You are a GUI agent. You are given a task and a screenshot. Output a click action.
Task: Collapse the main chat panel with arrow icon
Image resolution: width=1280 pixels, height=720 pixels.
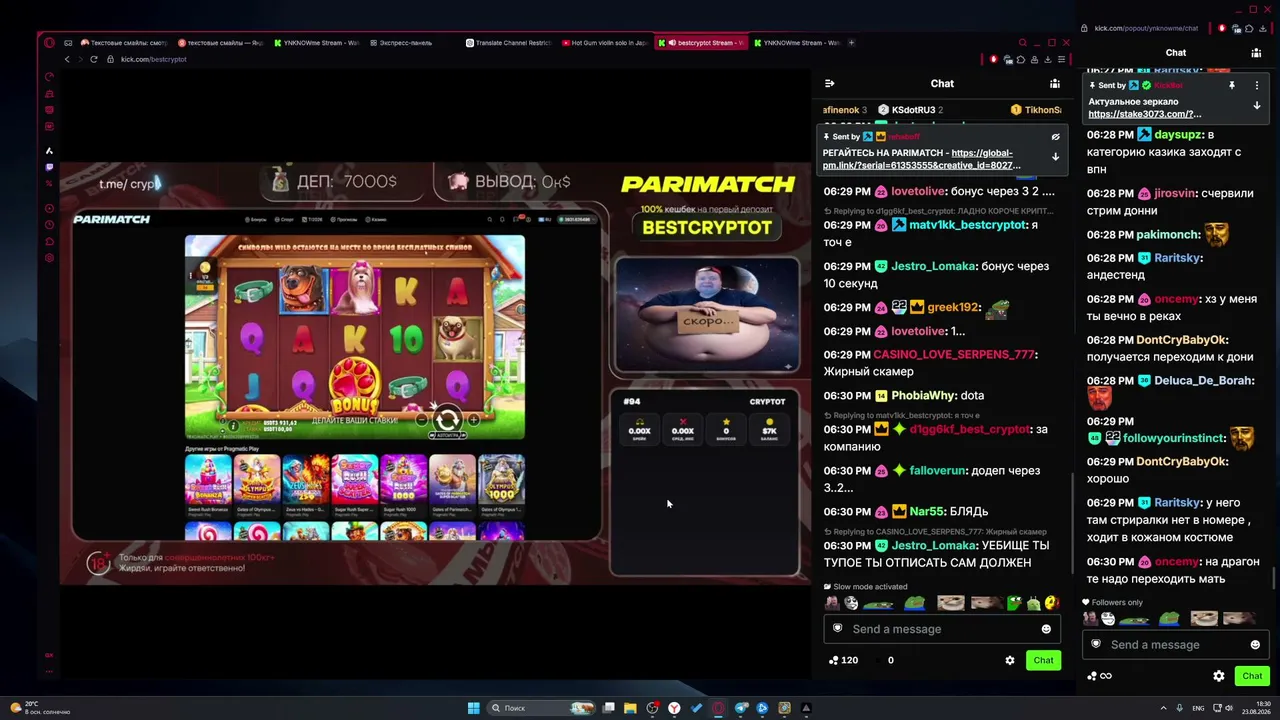click(829, 84)
